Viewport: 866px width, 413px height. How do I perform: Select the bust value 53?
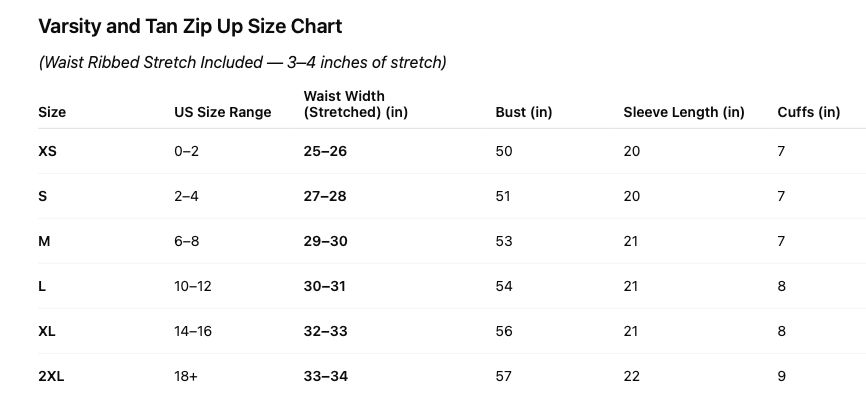504,241
